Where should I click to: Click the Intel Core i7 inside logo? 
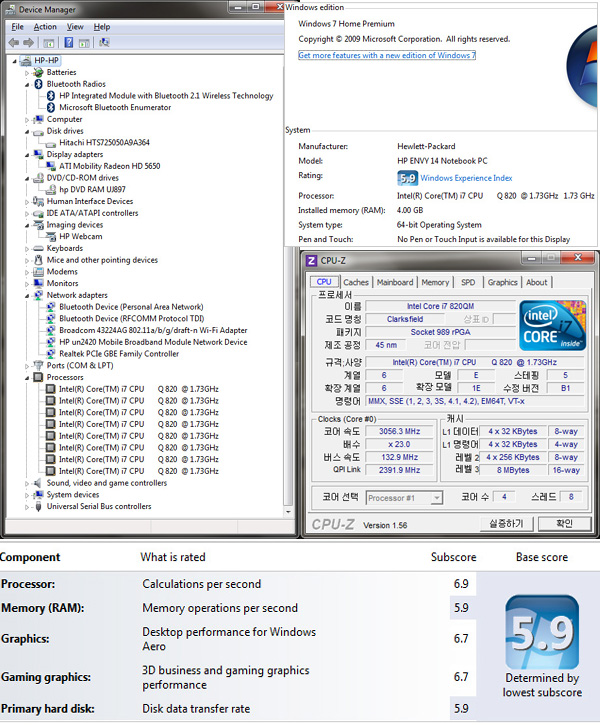(552, 326)
